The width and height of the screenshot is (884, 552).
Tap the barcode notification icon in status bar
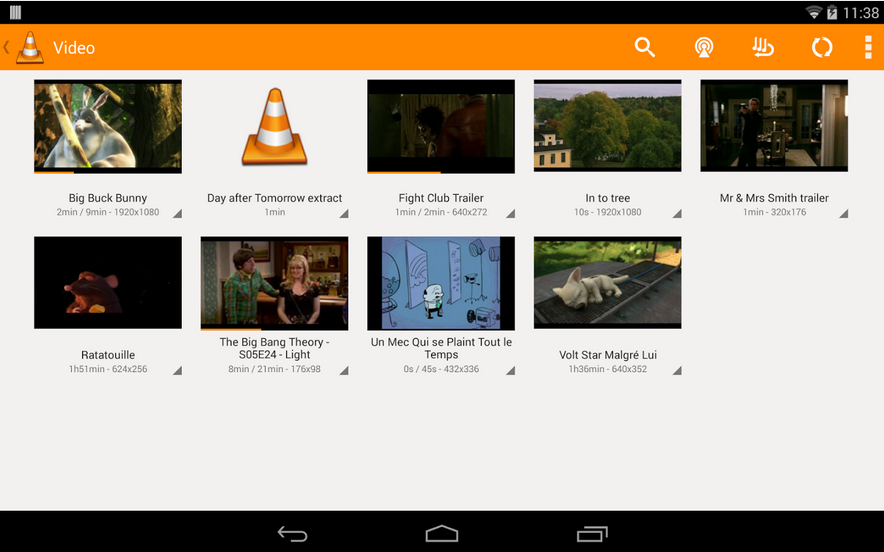[x=15, y=12]
